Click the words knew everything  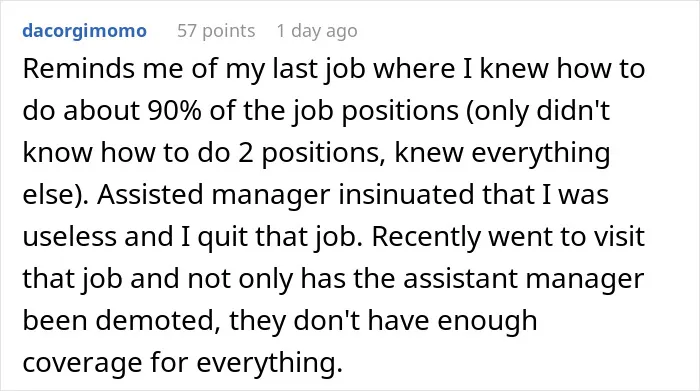point(502,154)
